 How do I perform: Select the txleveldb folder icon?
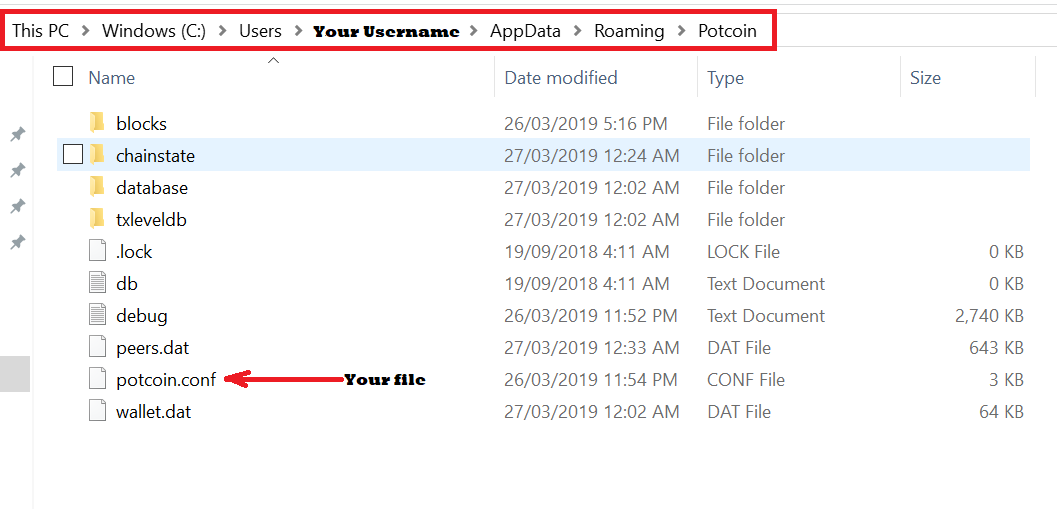[x=97, y=220]
